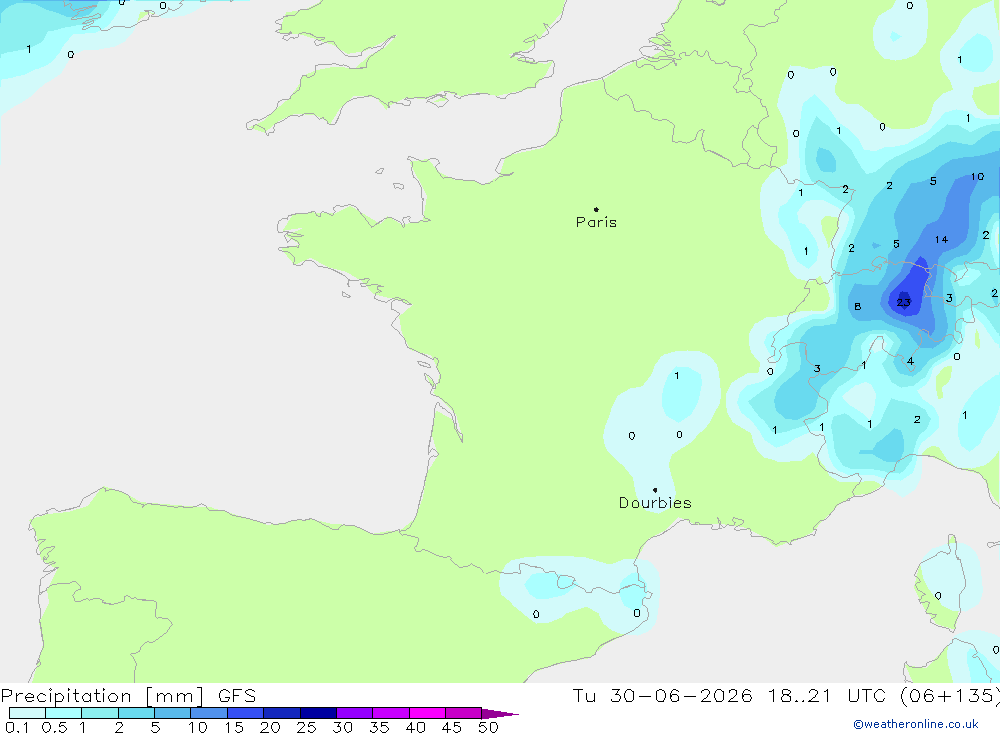Viewport: 1000px width, 733px height.
Task: Click the 5 mm legend color swatch
Action: pyautogui.click(x=172, y=713)
